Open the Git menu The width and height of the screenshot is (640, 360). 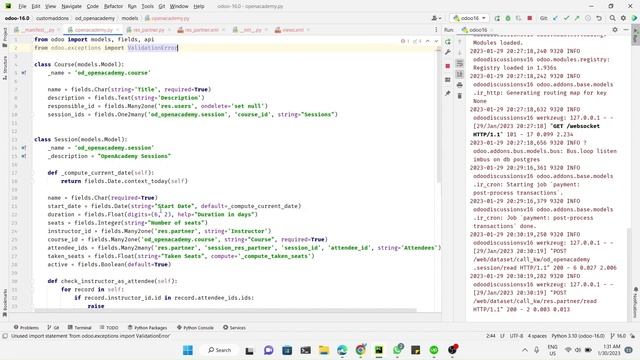pyautogui.click(x=162, y=7)
